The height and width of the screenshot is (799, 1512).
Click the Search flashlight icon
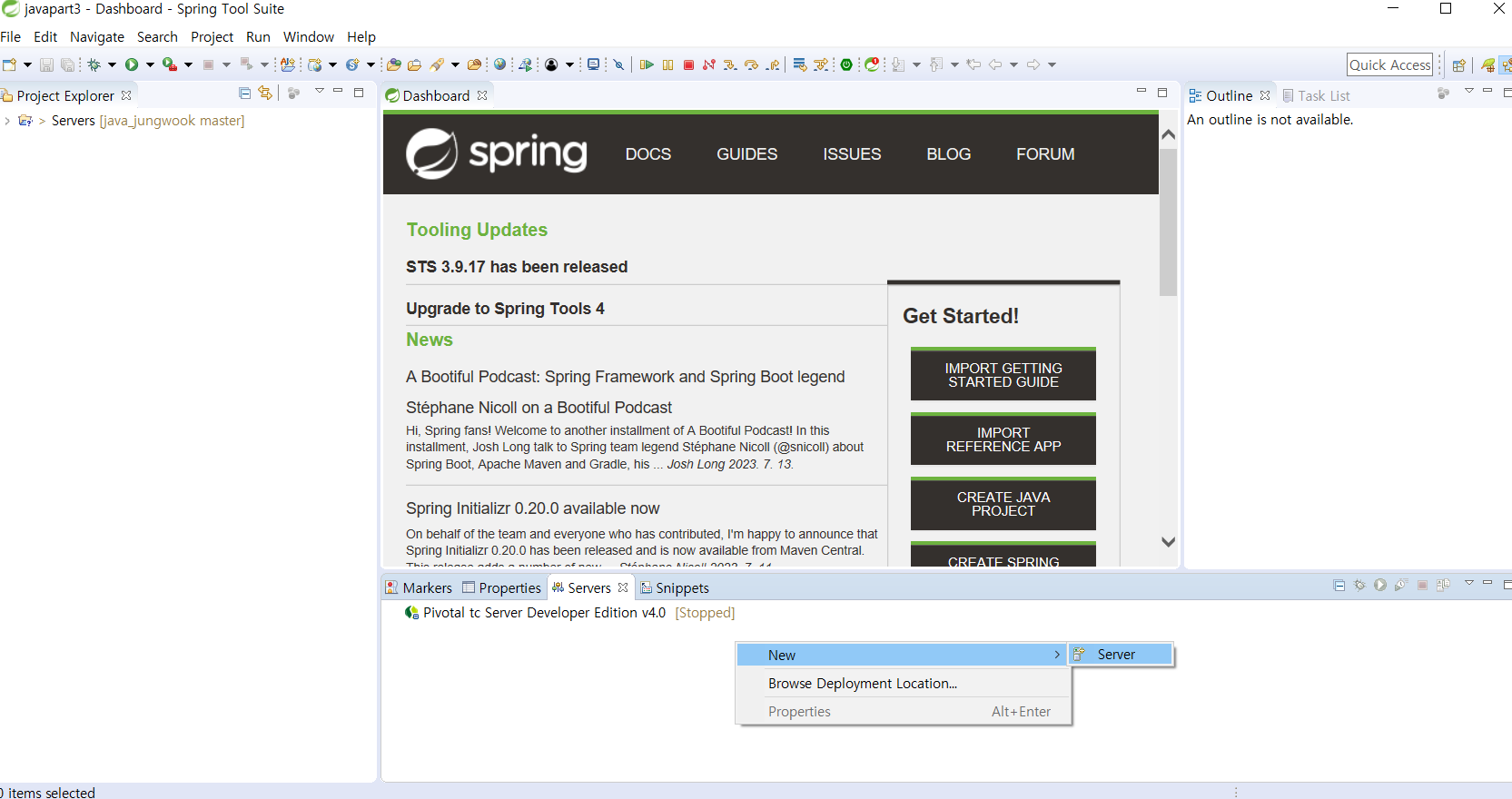pos(437,64)
